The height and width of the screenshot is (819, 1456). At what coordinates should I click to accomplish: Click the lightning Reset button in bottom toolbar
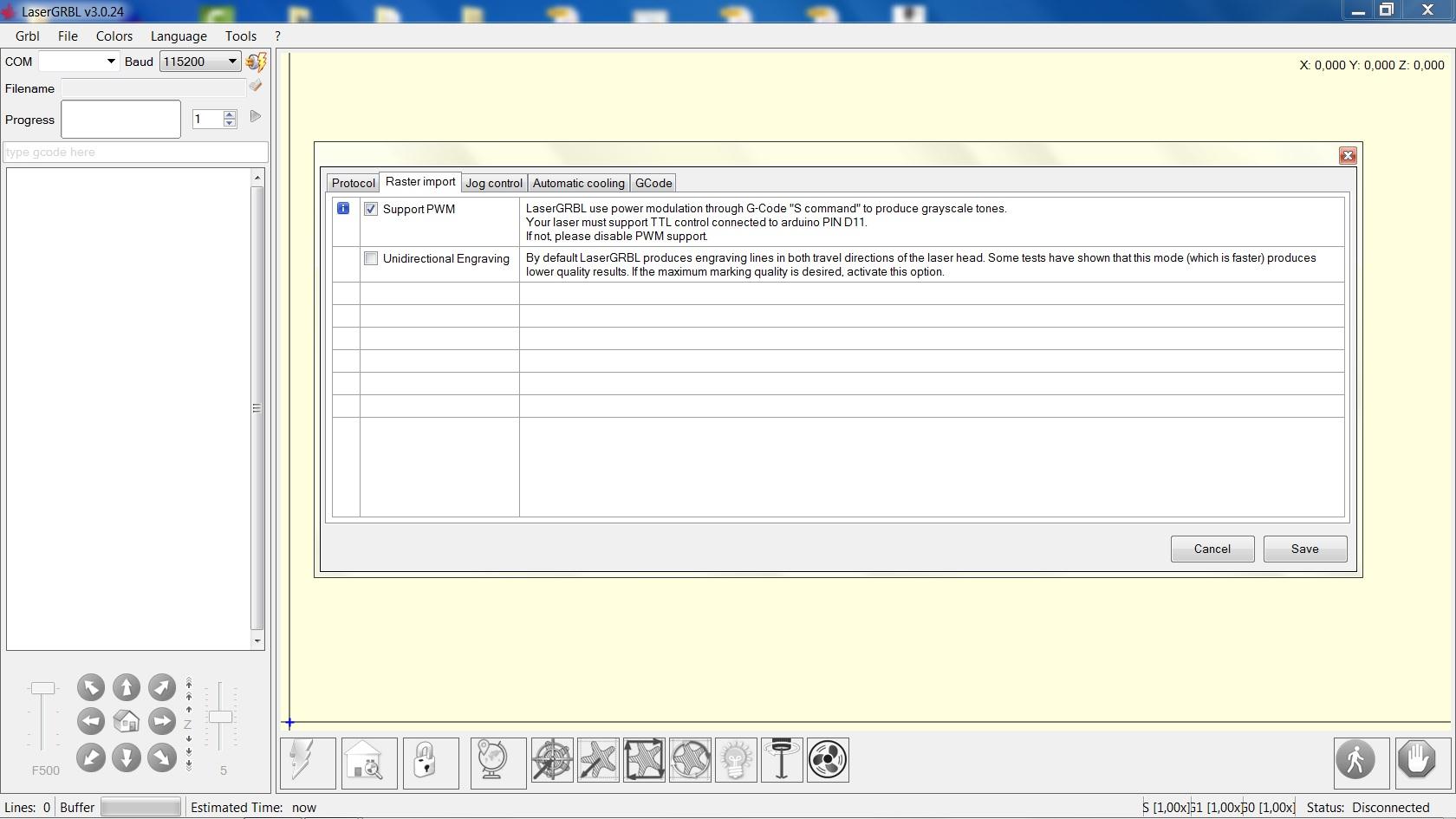308,763
